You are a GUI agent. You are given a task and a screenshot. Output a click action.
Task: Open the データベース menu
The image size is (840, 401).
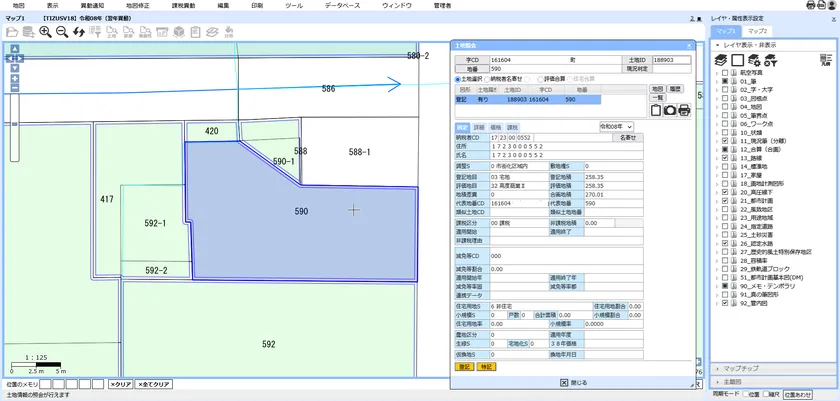tap(343, 5)
